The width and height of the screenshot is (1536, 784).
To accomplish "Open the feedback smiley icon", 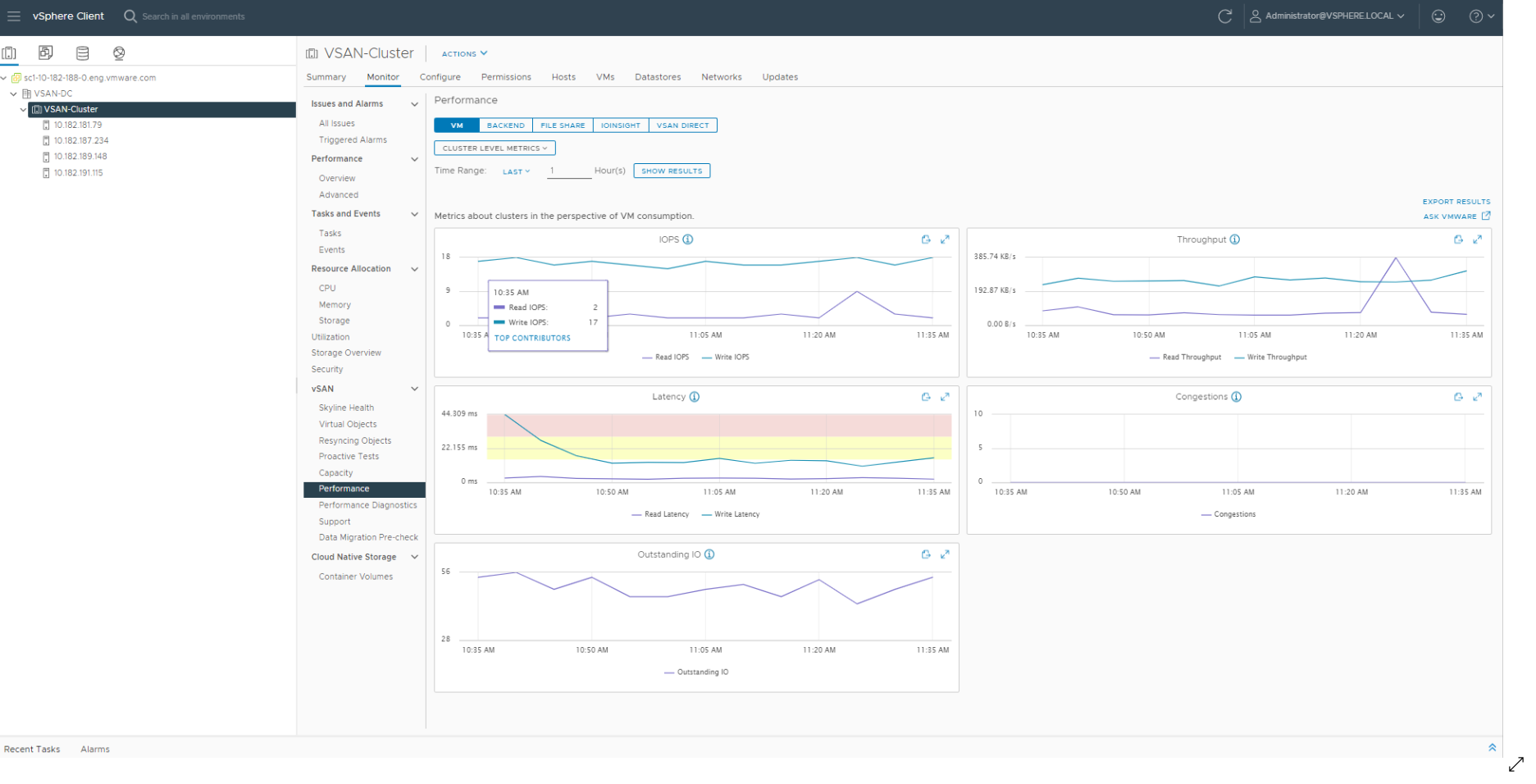I will pyautogui.click(x=1438, y=16).
